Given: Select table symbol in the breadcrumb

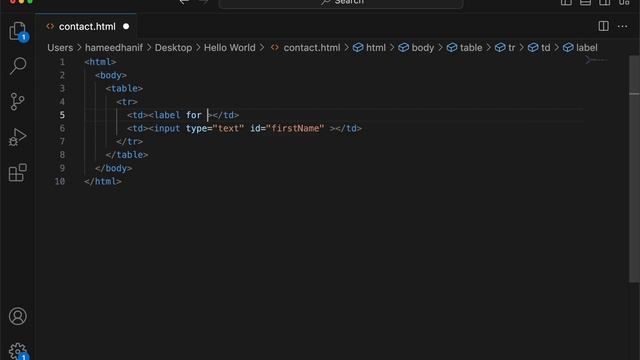Looking at the screenshot, I should 464,48.
